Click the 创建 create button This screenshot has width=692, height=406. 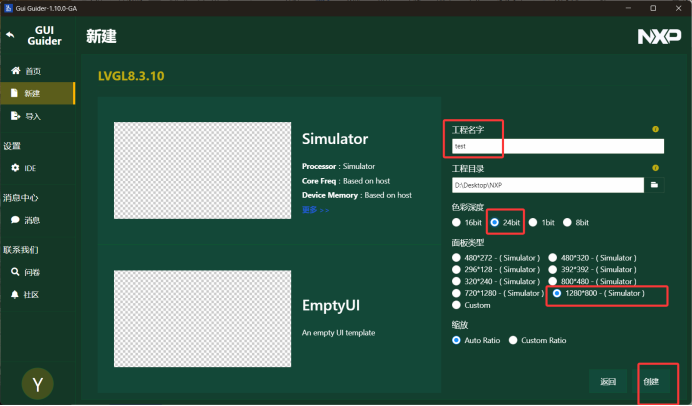coord(651,381)
